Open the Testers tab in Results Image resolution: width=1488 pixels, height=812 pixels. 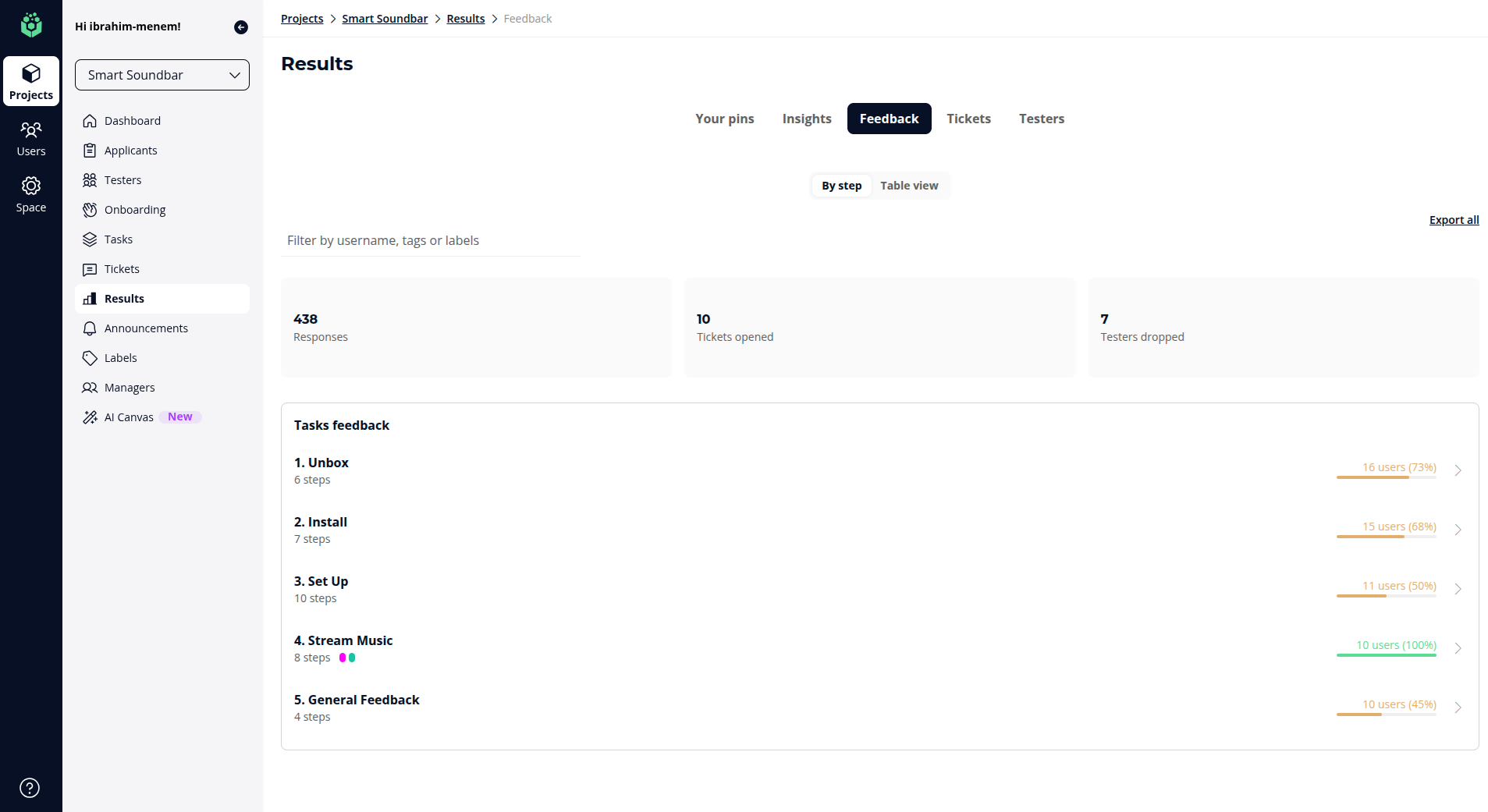click(x=1042, y=119)
